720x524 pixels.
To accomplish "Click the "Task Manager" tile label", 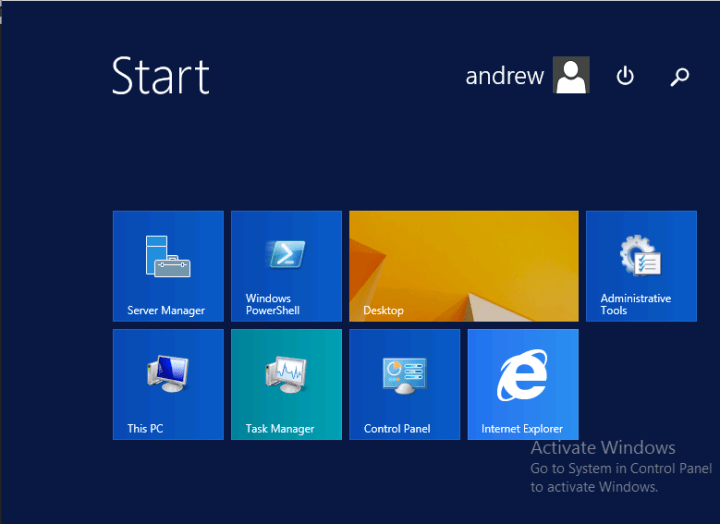I will (x=280, y=429).
